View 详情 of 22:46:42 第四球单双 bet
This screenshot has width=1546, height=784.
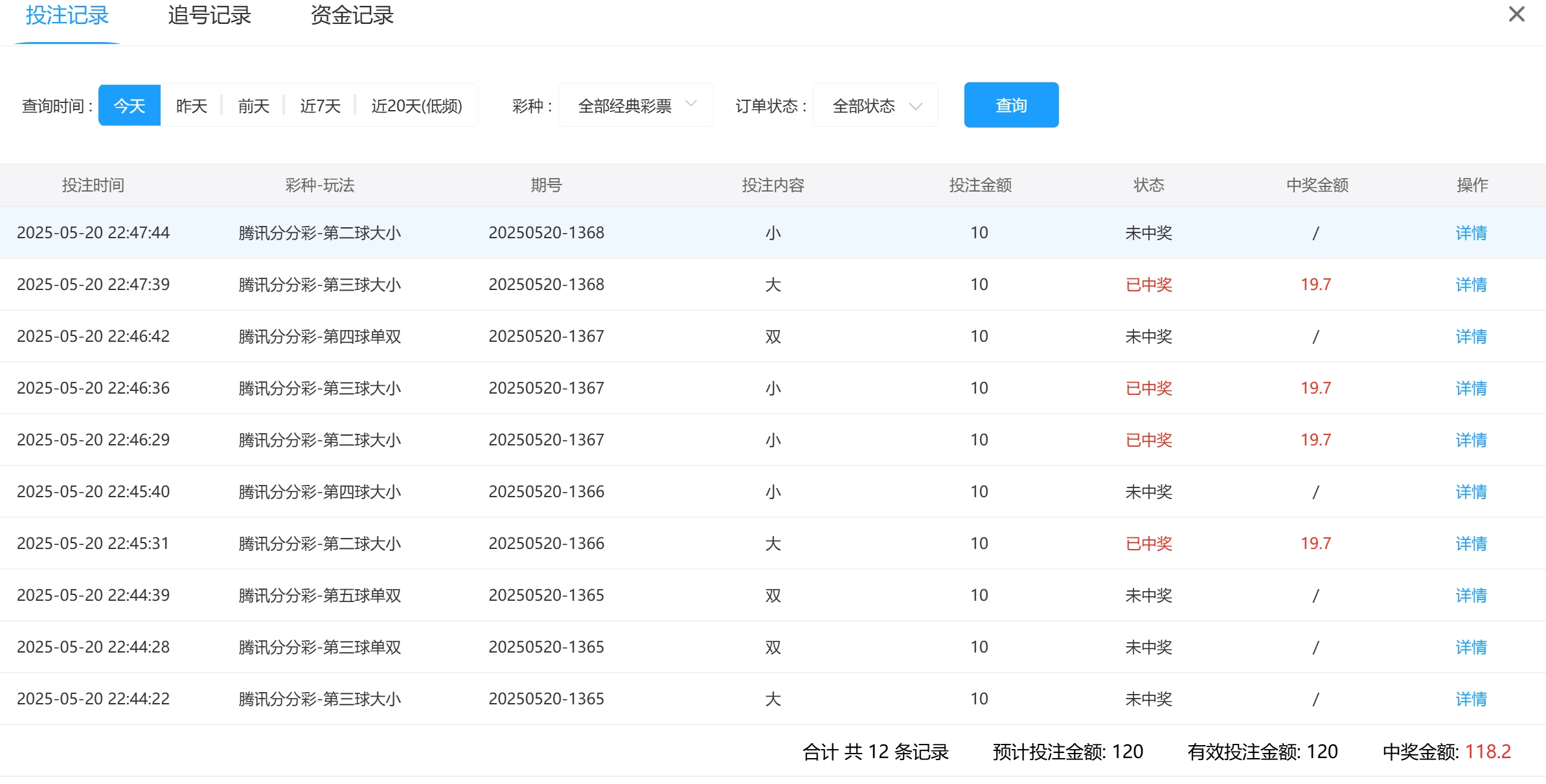[1471, 337]
